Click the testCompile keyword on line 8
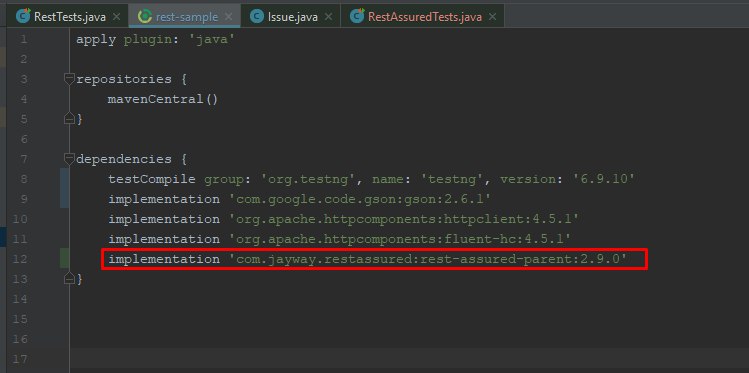 152,179
